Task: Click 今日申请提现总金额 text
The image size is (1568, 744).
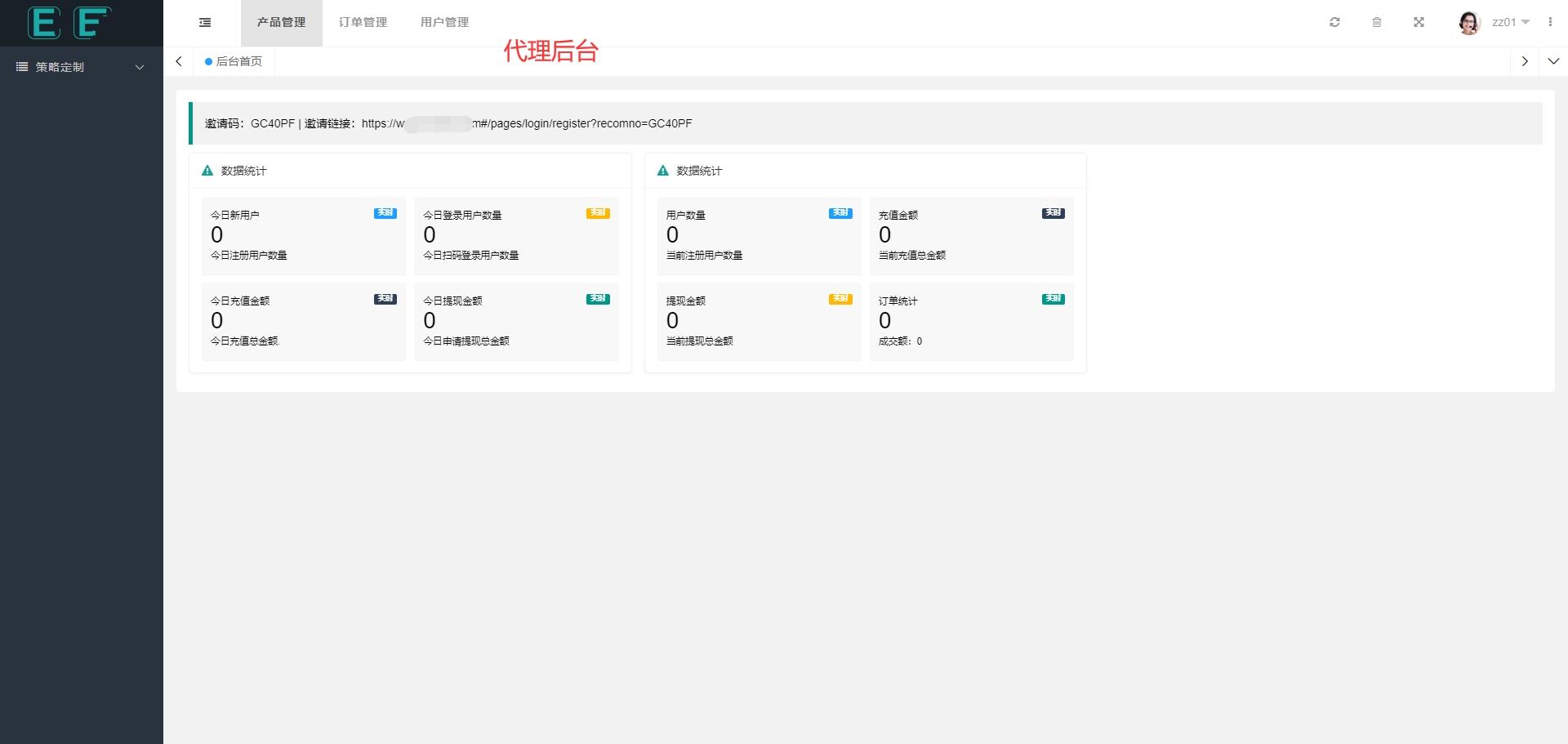Action: 466,341
